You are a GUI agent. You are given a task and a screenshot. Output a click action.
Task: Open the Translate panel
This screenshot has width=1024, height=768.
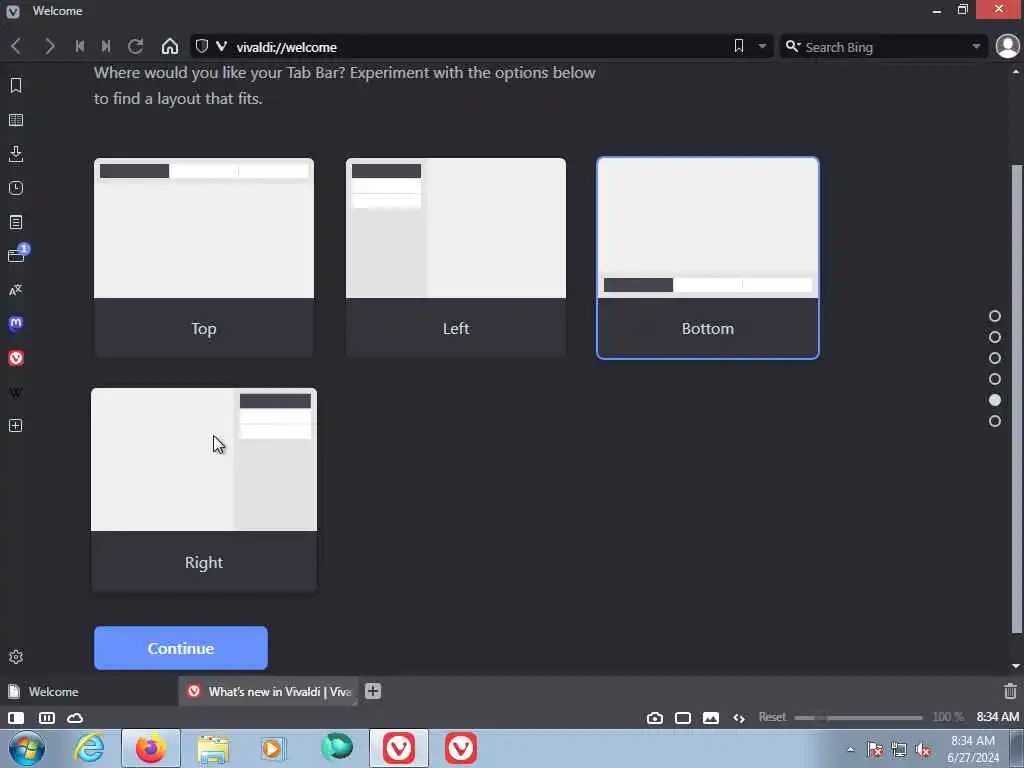pos(16,290)
